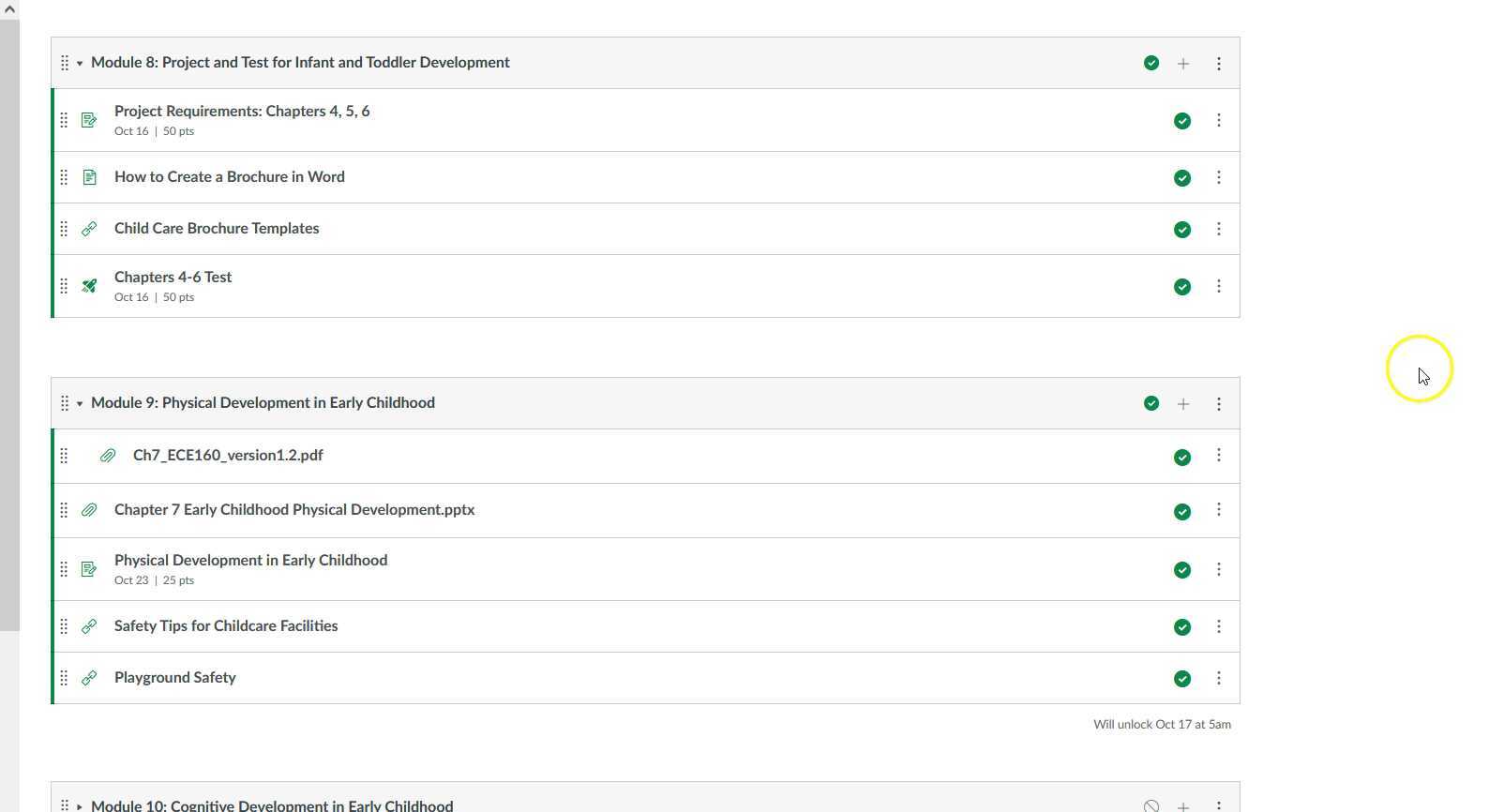
Task: Toggle published status of Child Care Brochure Templates
Action: 1182,230
